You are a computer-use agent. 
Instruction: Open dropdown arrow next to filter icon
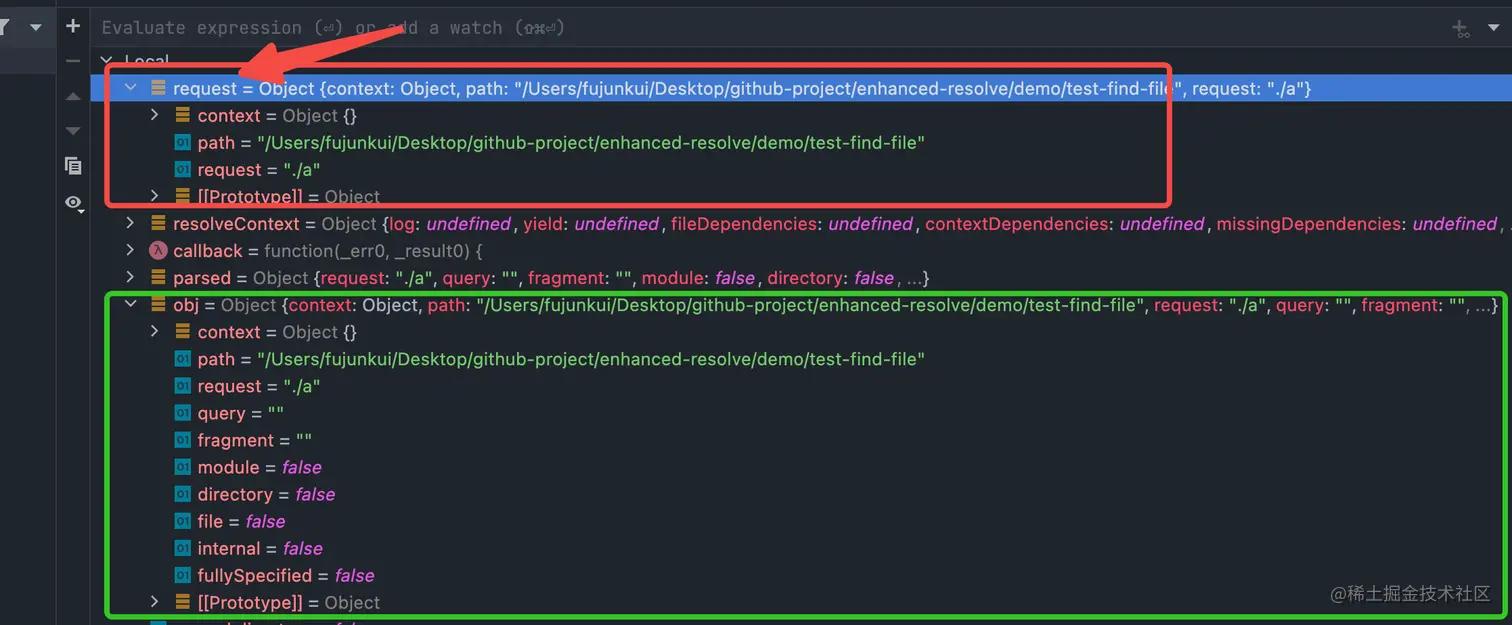(x=36, y=27)
